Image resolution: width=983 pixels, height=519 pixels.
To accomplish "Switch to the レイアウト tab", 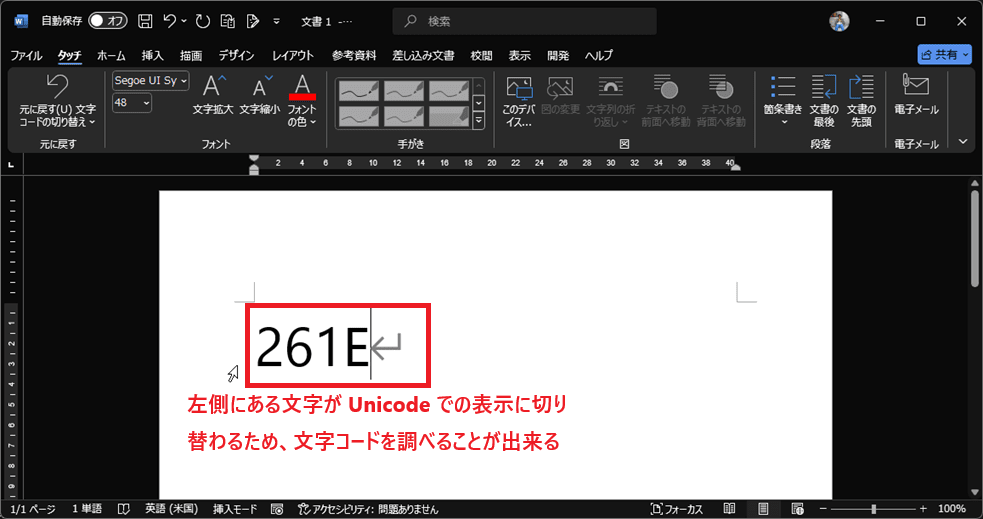I will point(293,55).
